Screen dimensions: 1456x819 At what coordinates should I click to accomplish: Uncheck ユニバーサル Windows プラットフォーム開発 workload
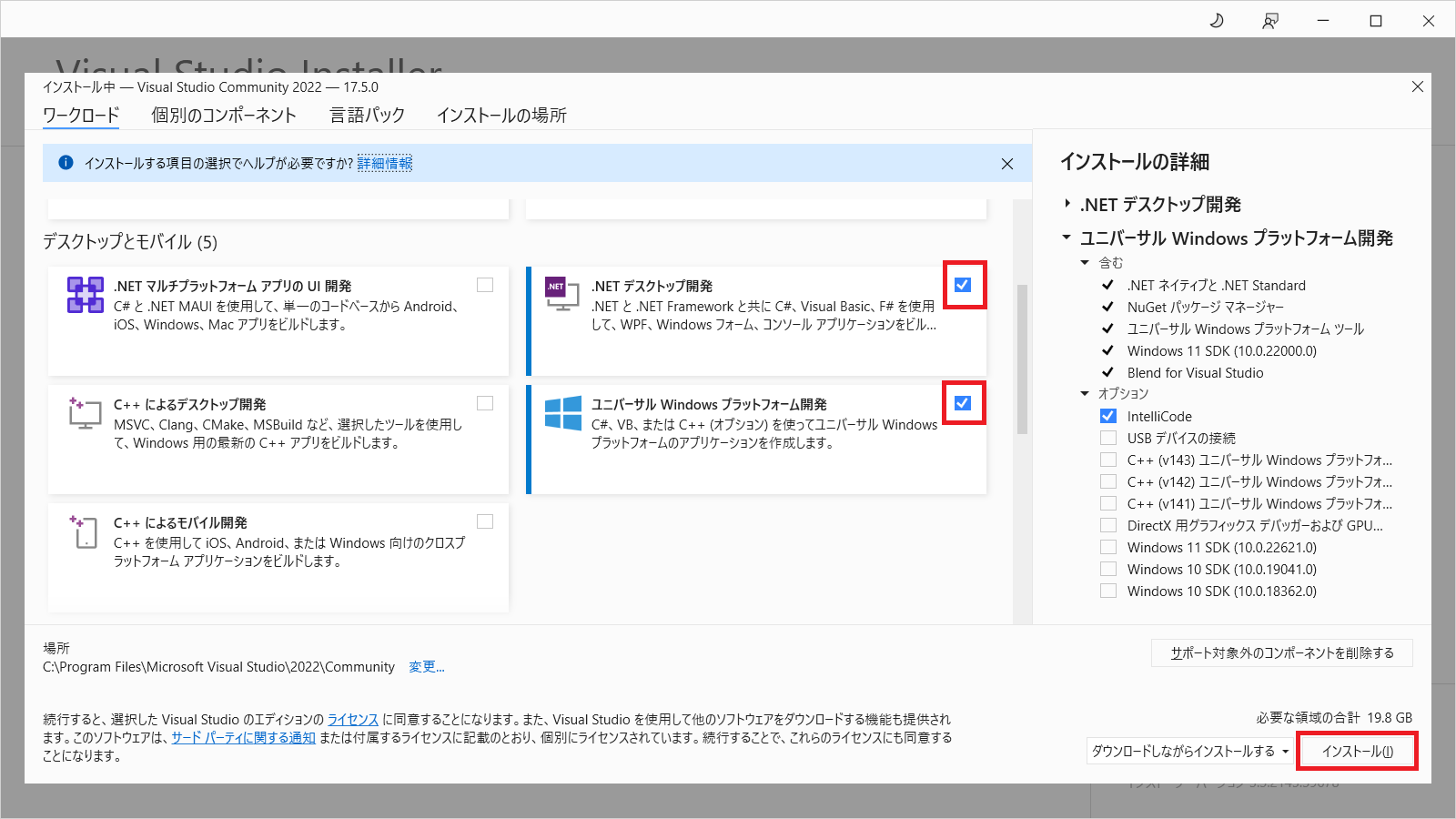tap(963, 403)
